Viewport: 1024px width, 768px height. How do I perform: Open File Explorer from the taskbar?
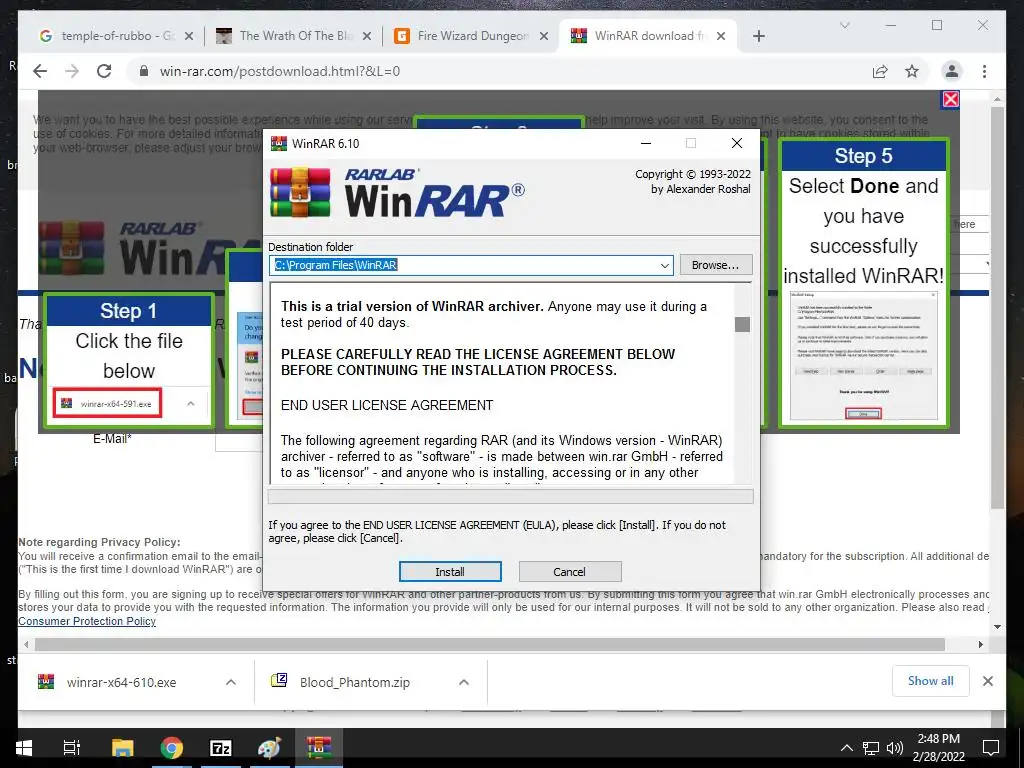(122, 748)
